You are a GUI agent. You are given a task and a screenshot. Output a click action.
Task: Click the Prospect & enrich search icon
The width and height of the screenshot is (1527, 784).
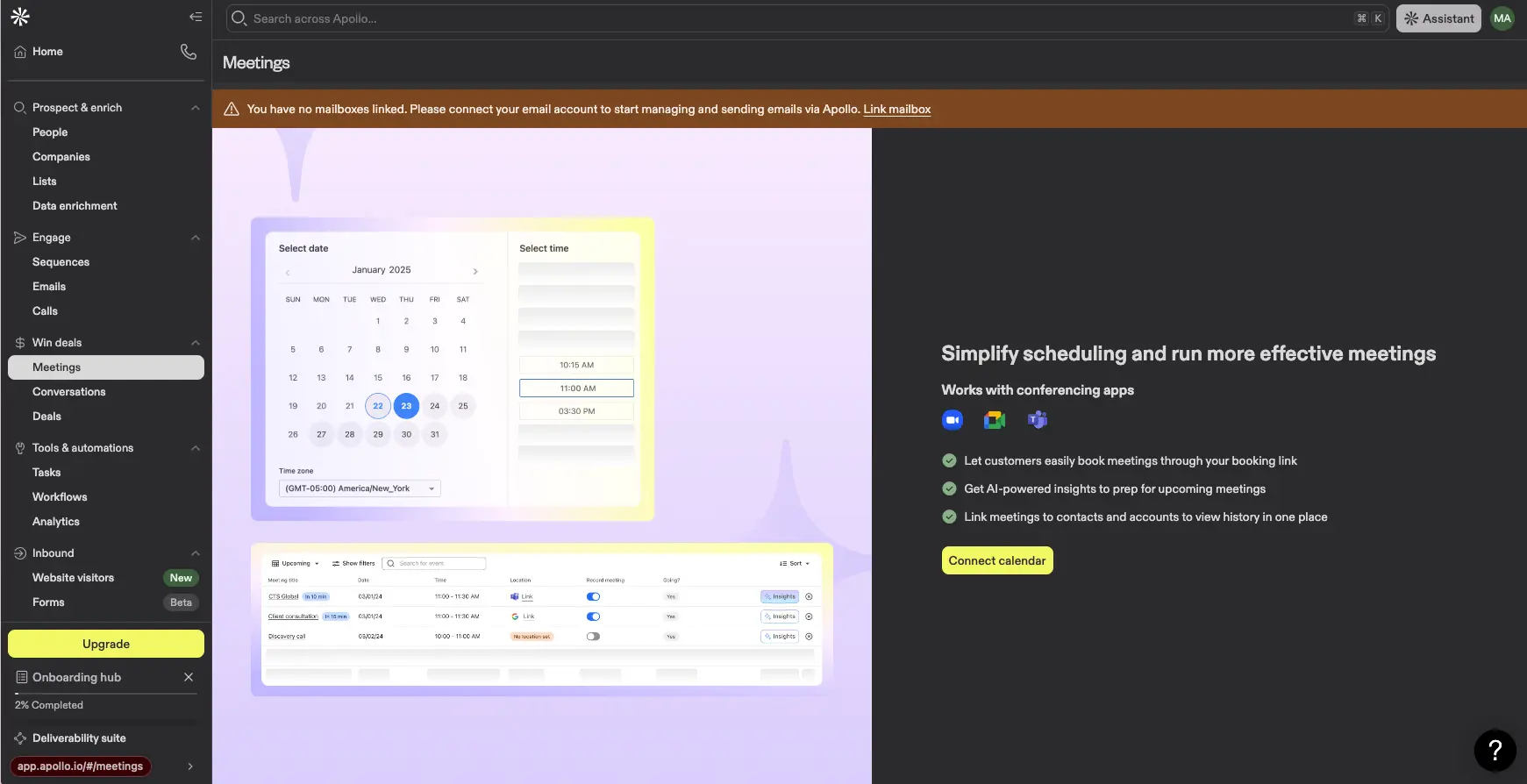pyautogui.click(x=20, y=108)
